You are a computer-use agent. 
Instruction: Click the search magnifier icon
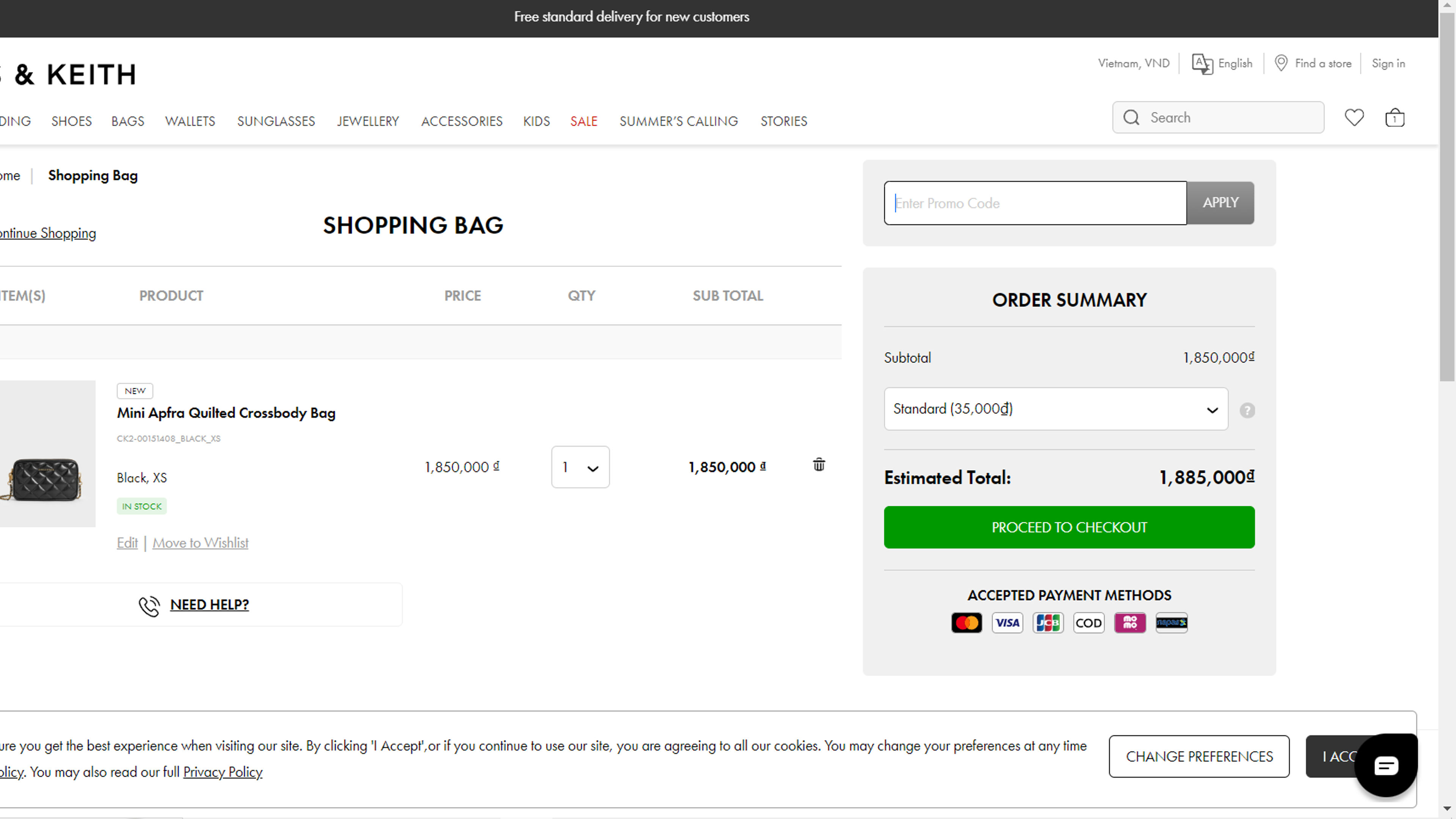coord(1131,118)
